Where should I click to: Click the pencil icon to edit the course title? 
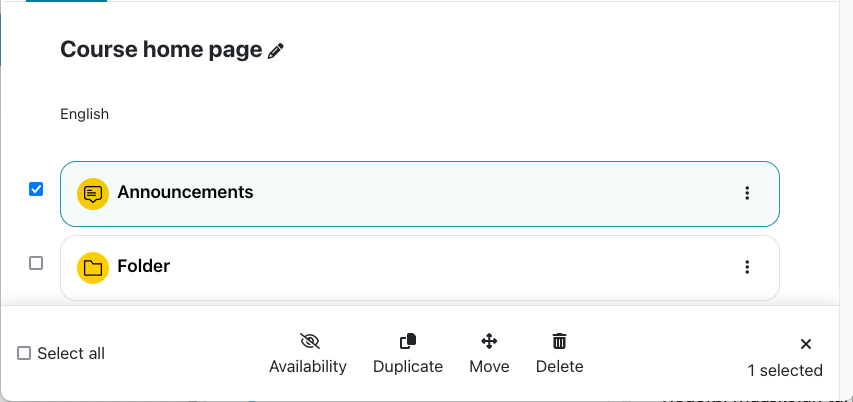click(276, 51)
